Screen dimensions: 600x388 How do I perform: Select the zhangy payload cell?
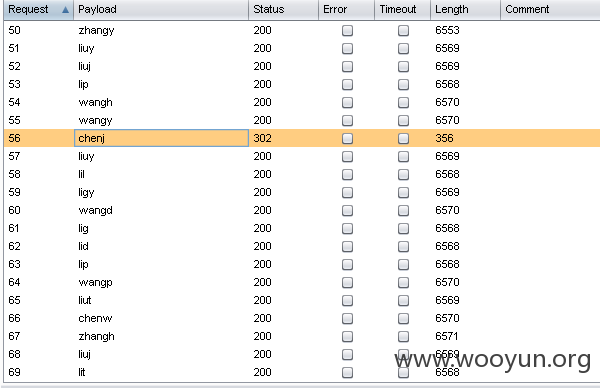(x=161, y=30)
